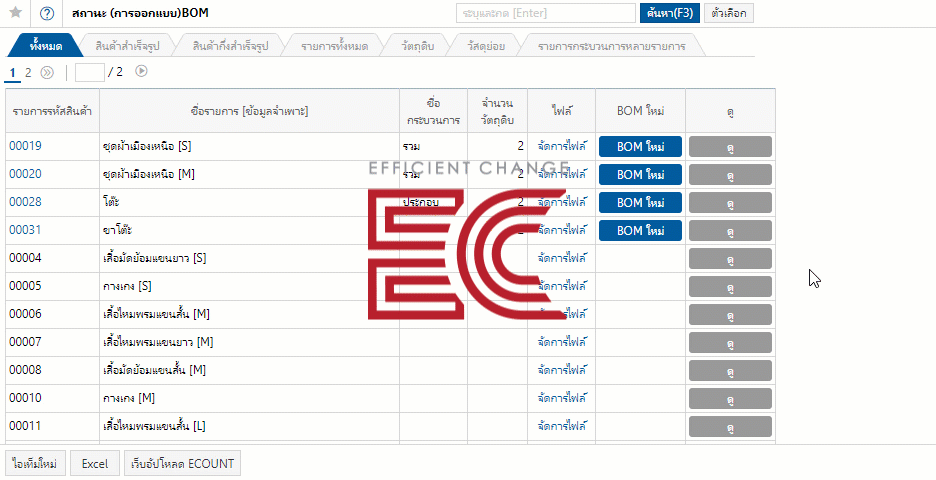Click BOM ใหม่ button for 00028
The image size is (936, 480).
tap(640, 203)
